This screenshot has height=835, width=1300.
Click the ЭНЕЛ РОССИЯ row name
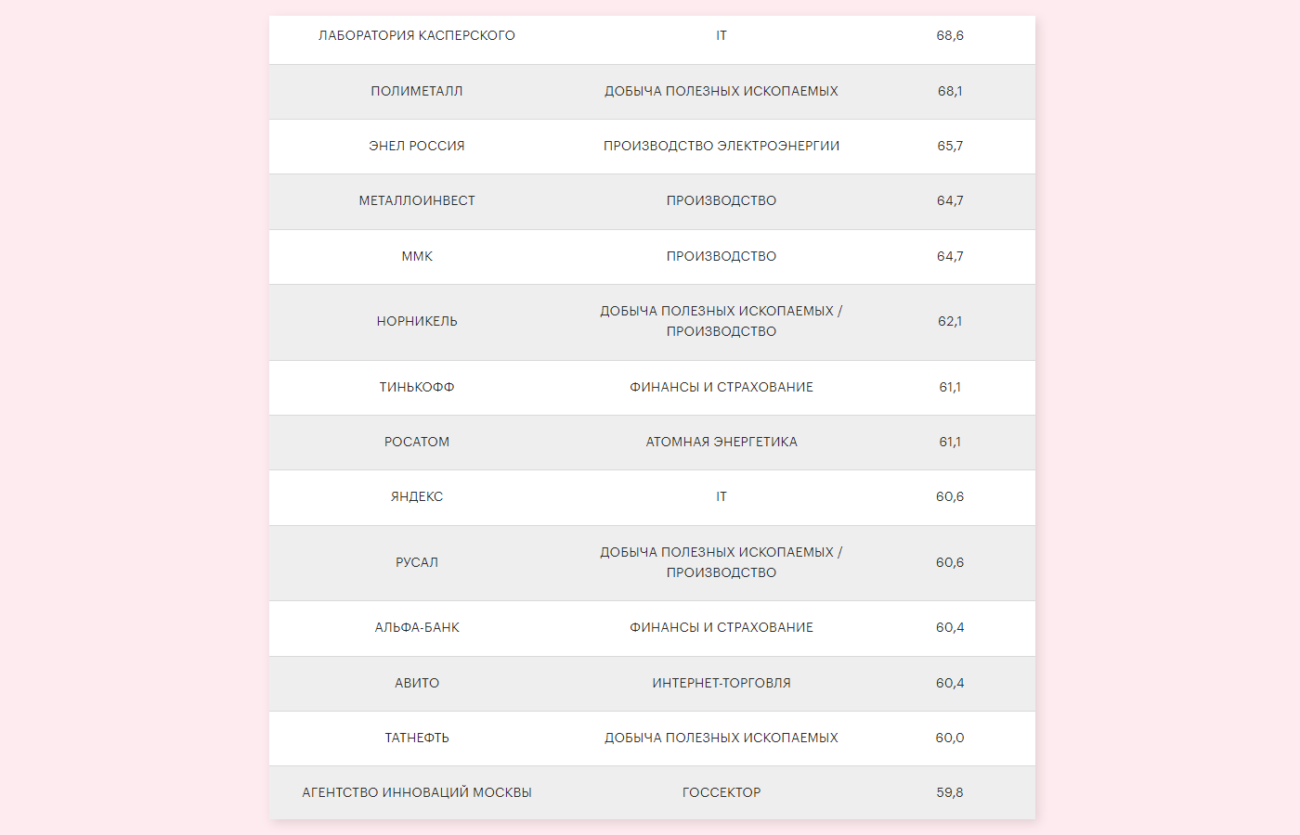(416, 146)
